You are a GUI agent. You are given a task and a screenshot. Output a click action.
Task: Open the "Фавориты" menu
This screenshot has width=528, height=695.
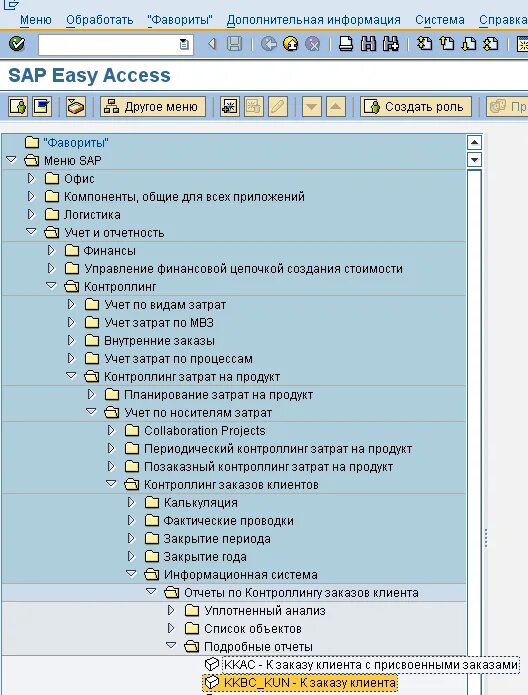tap(180, 20)
